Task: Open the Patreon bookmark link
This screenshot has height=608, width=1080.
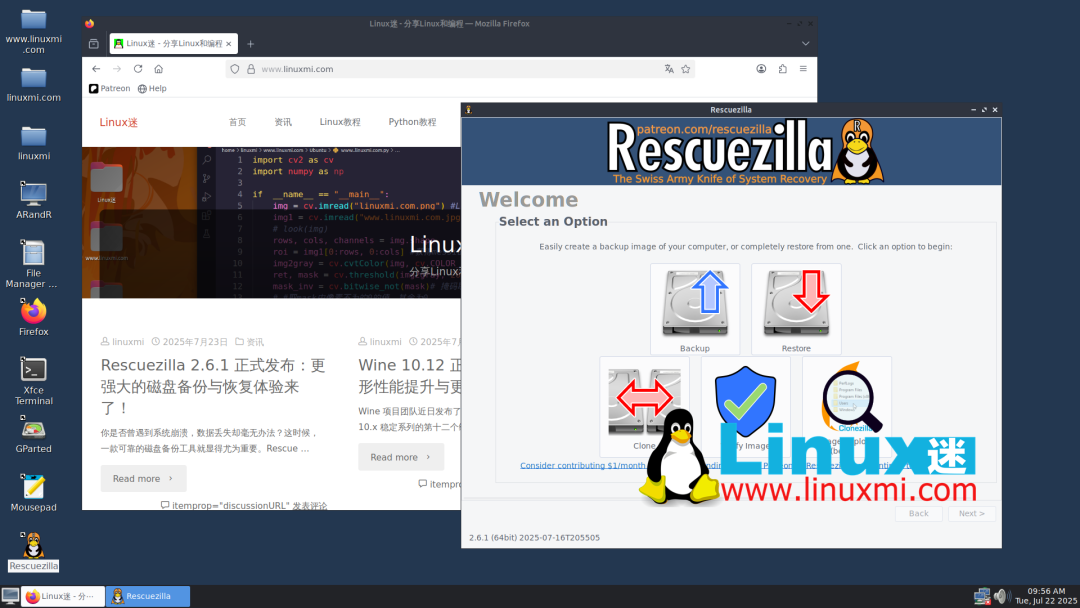Action: pos(110,89)
